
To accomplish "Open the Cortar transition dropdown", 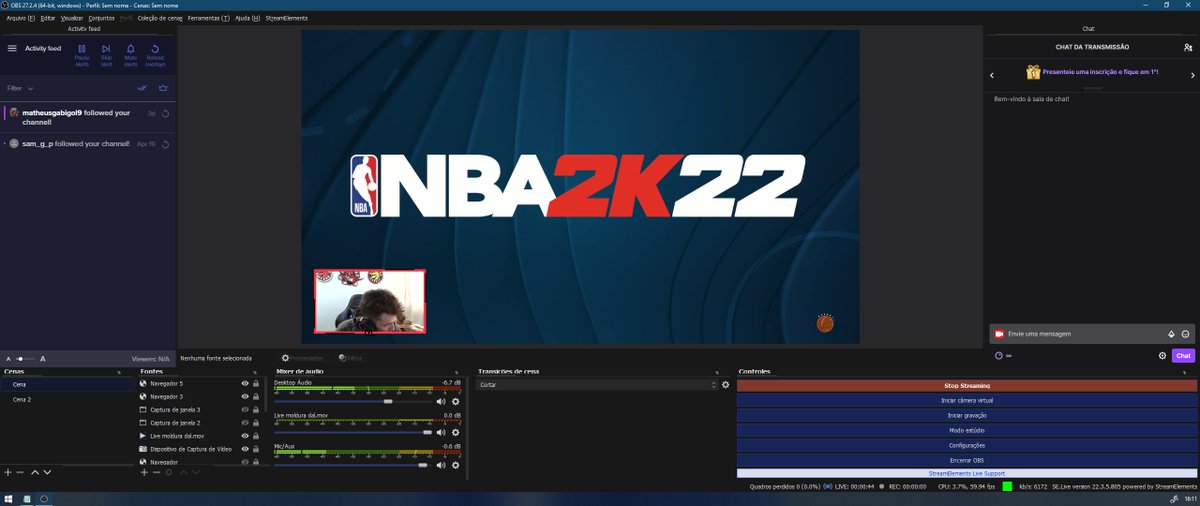I will pos(598,385).
